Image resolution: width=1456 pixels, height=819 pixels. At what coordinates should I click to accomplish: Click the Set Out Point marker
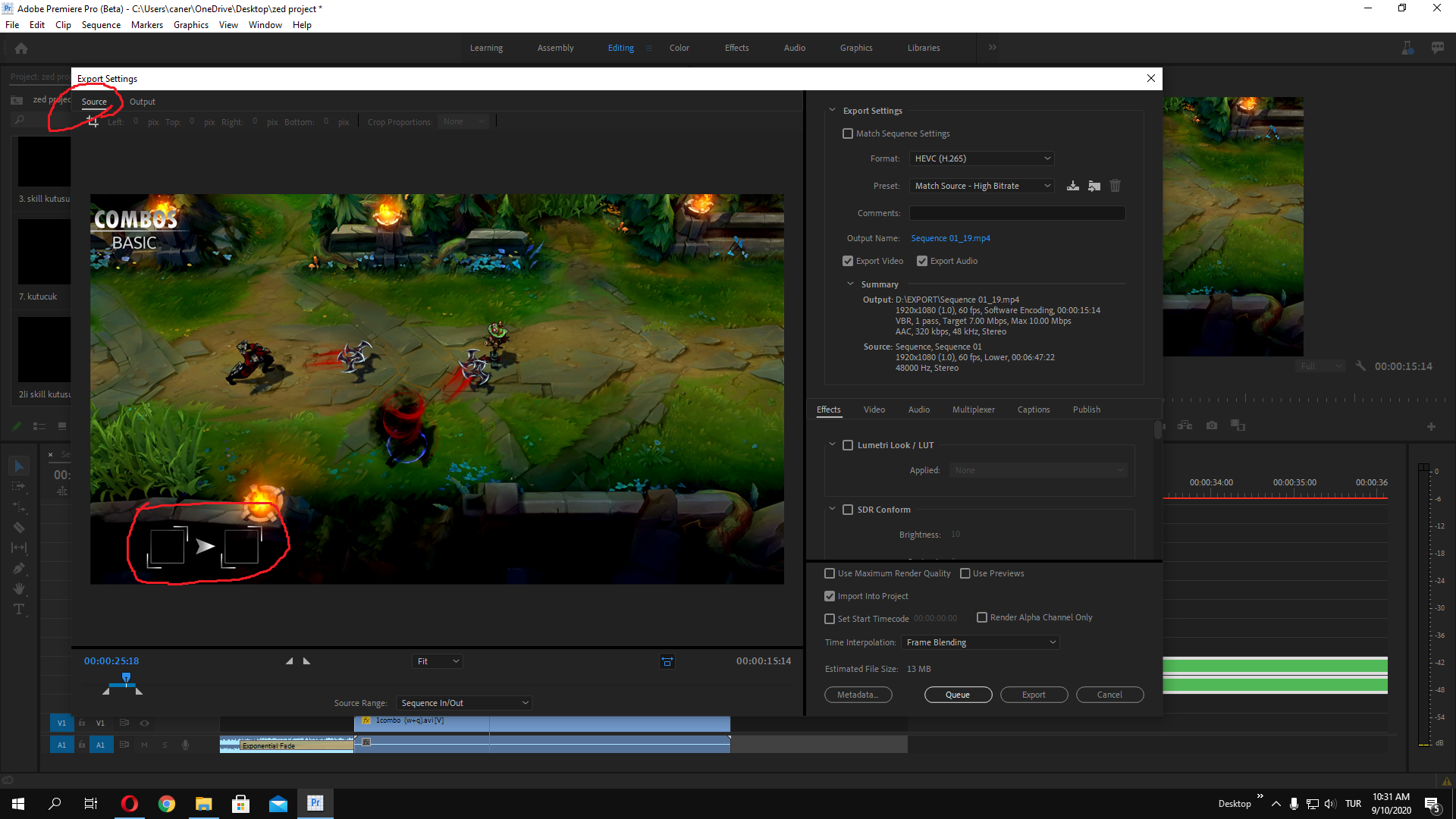tap(306, 661)
